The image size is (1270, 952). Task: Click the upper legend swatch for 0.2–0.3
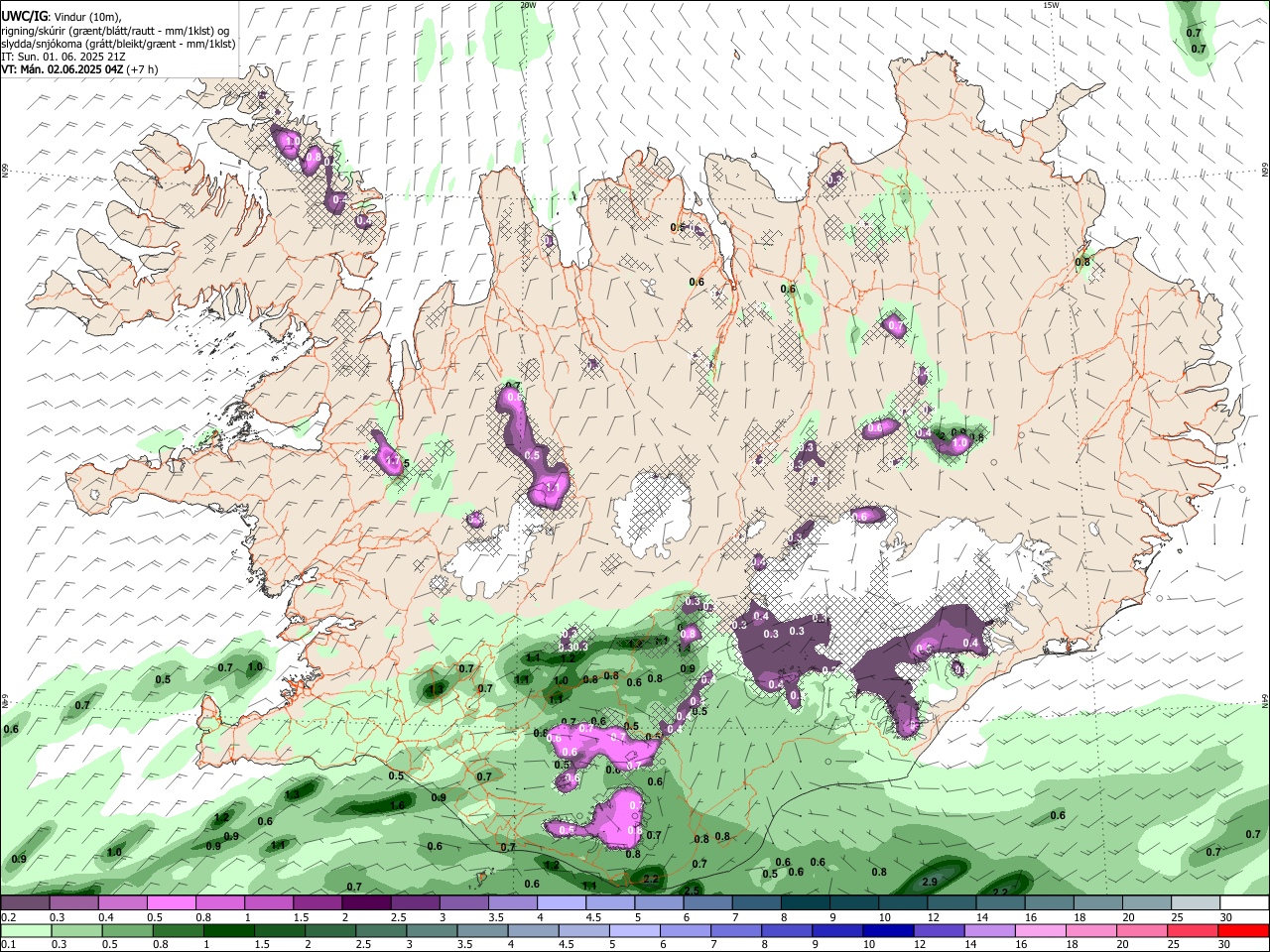point(25,902)
